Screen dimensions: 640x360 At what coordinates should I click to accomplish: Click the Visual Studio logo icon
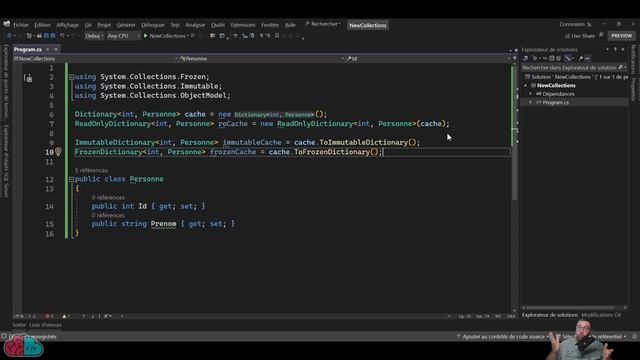pyautogui.click(x=7, y=24)
